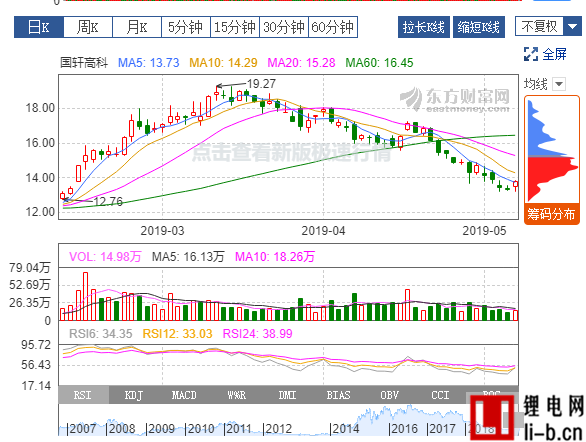Click the 2019-05 date axis label
This screenshot has width=586, height=442.
point(484,231)
